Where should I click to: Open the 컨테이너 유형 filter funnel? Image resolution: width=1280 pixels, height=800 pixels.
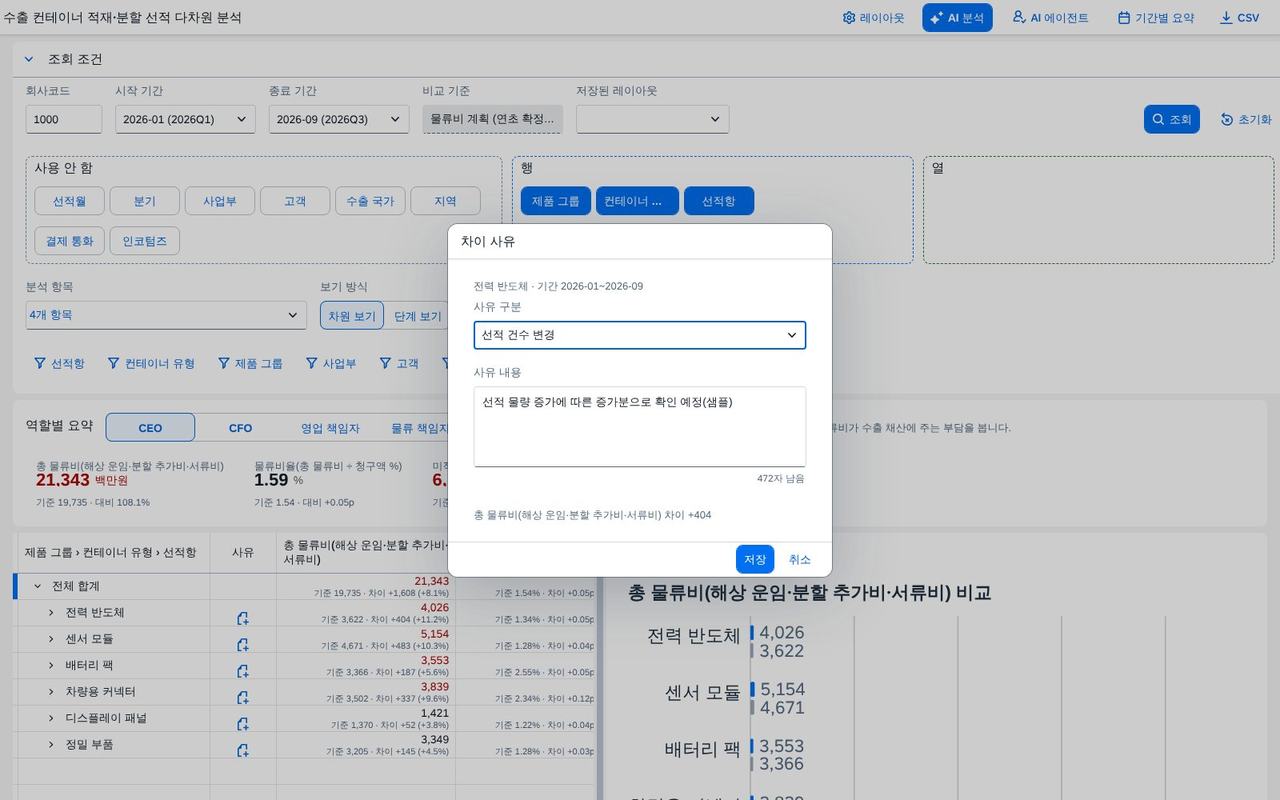point(151,363)
